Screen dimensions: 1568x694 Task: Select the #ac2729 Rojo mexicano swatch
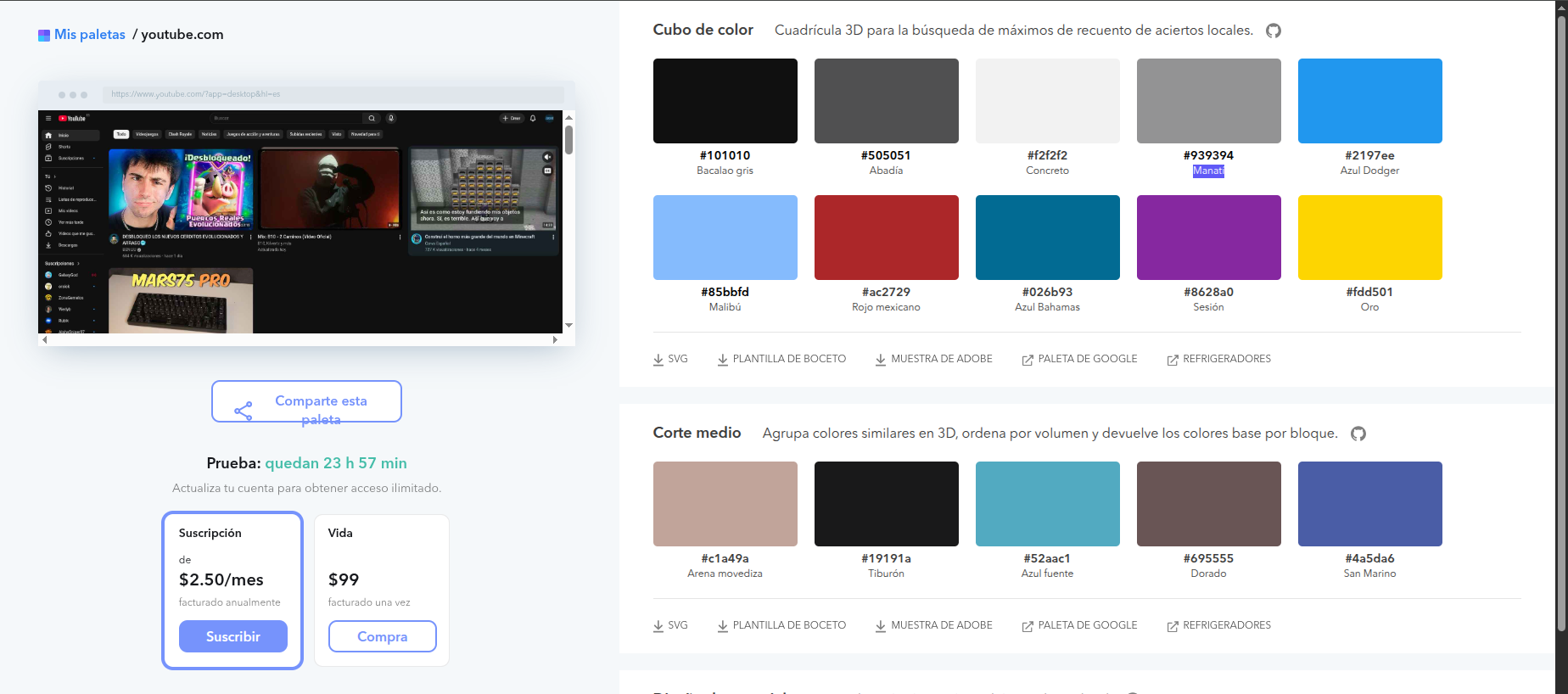887,238
